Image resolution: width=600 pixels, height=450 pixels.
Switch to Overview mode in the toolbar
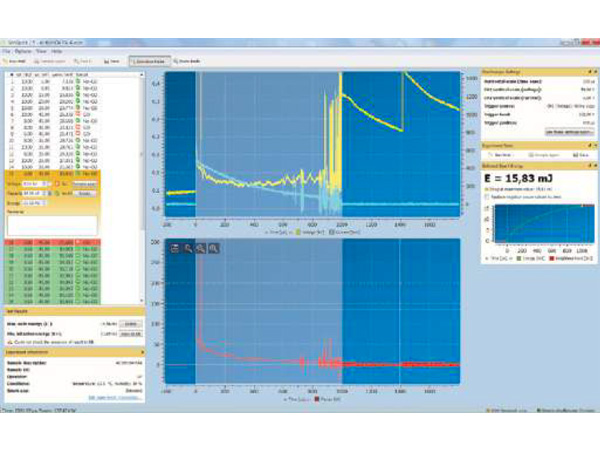pos(148,60)
